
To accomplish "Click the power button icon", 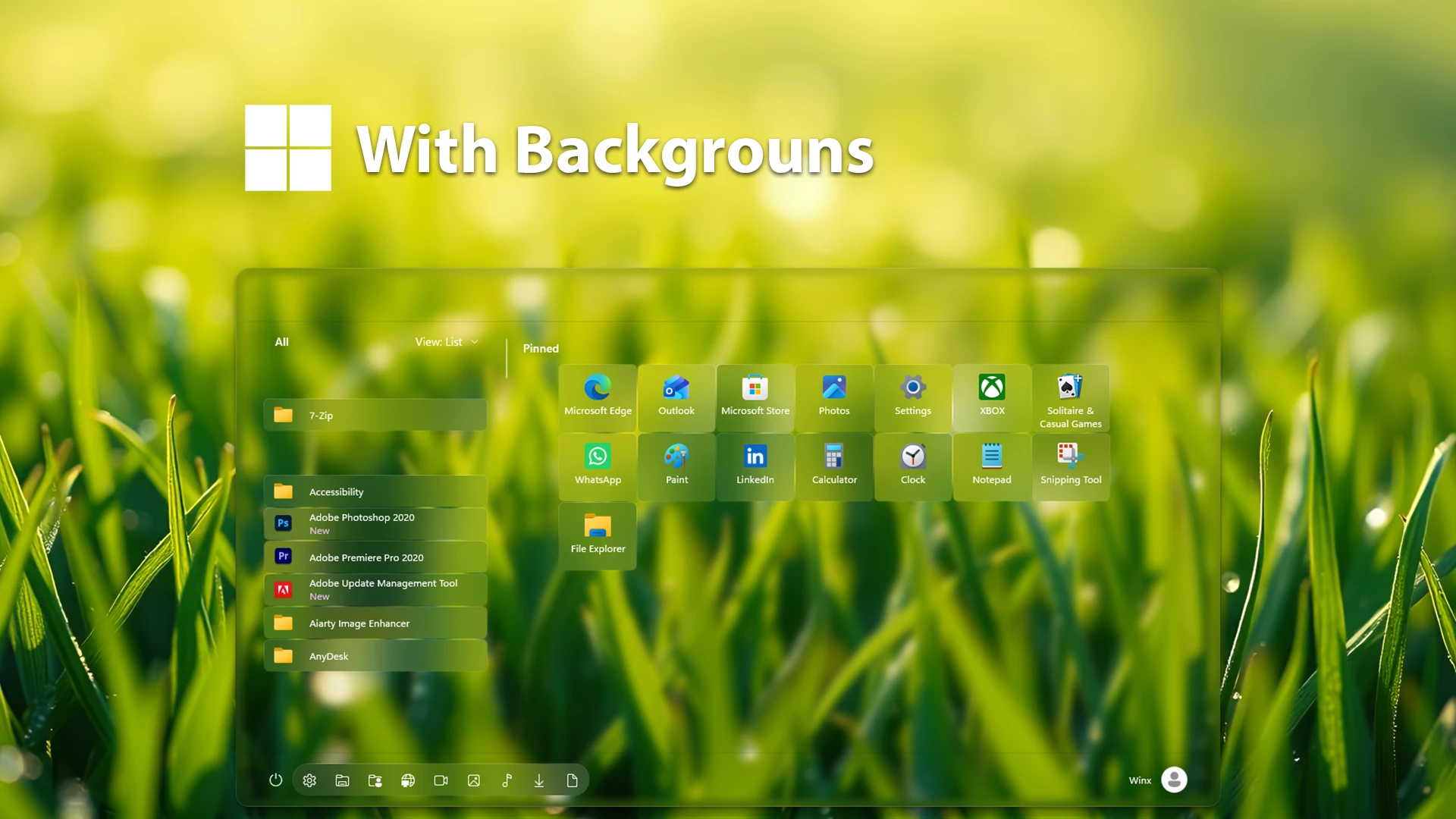I will point(276,780).
